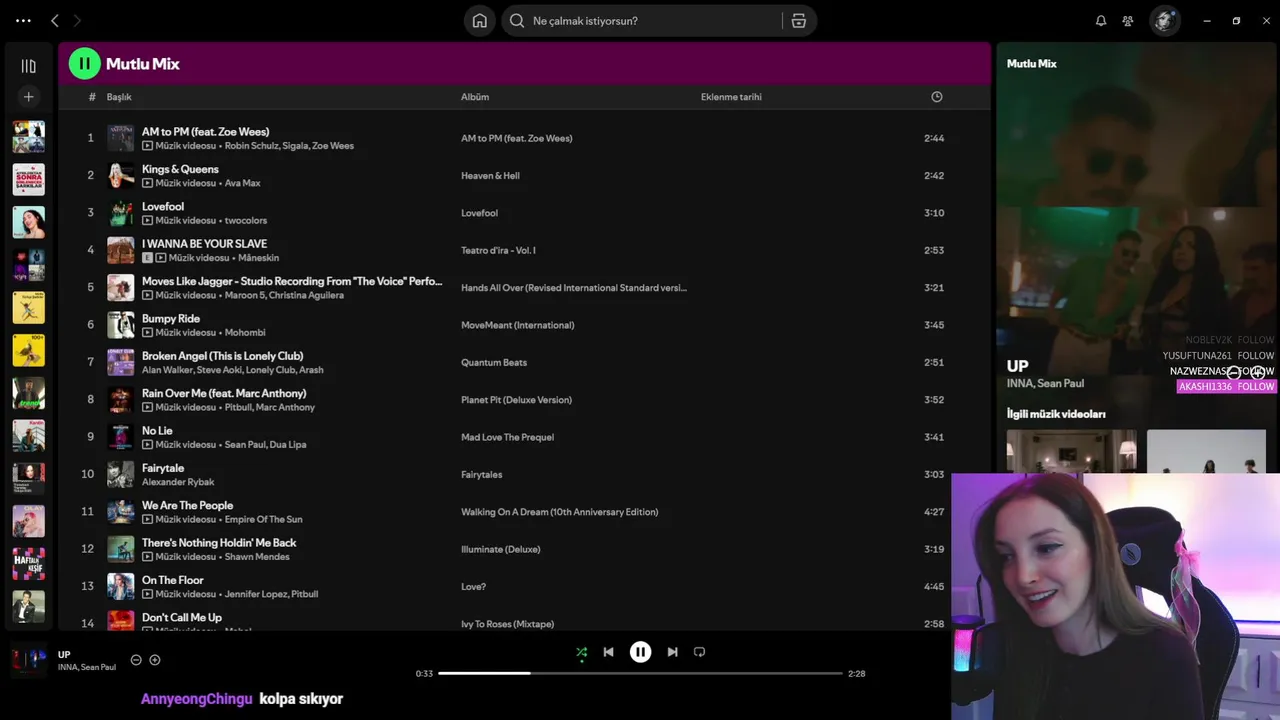1280x720 pixels.
Task: Toggle shuffle in the player bar
Action: point(581,652)
